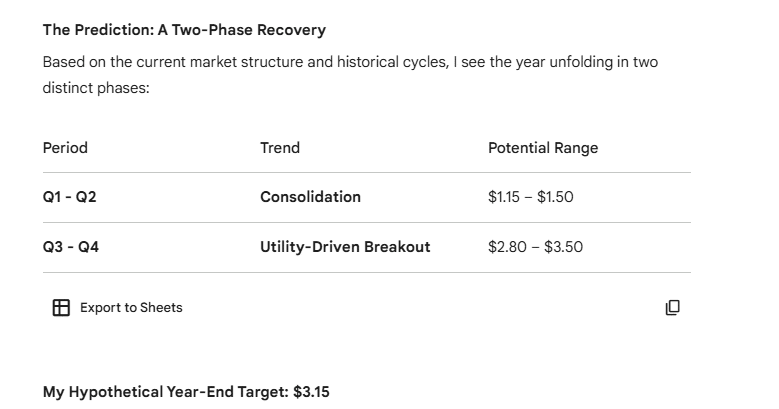Select the Q1 - Q2 period cell
The width and height of the screenshot is (779, 409).
point(69,197)
